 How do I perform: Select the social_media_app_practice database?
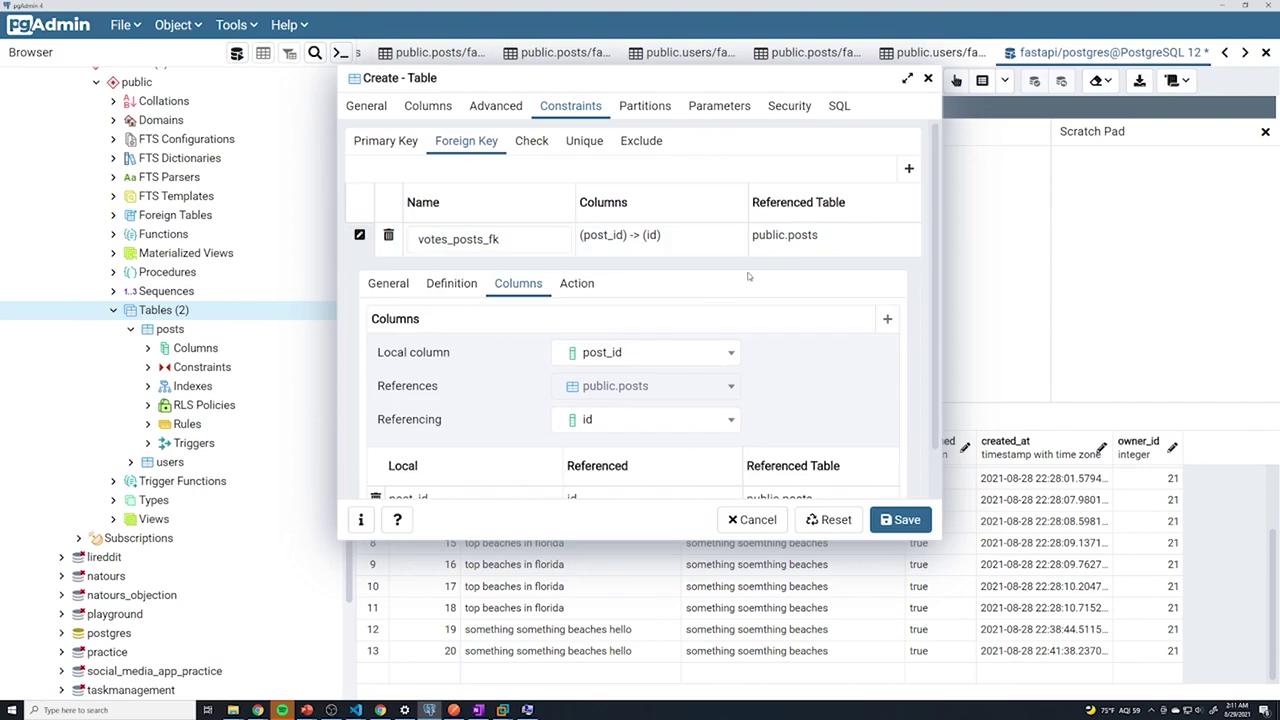[154, 672]
